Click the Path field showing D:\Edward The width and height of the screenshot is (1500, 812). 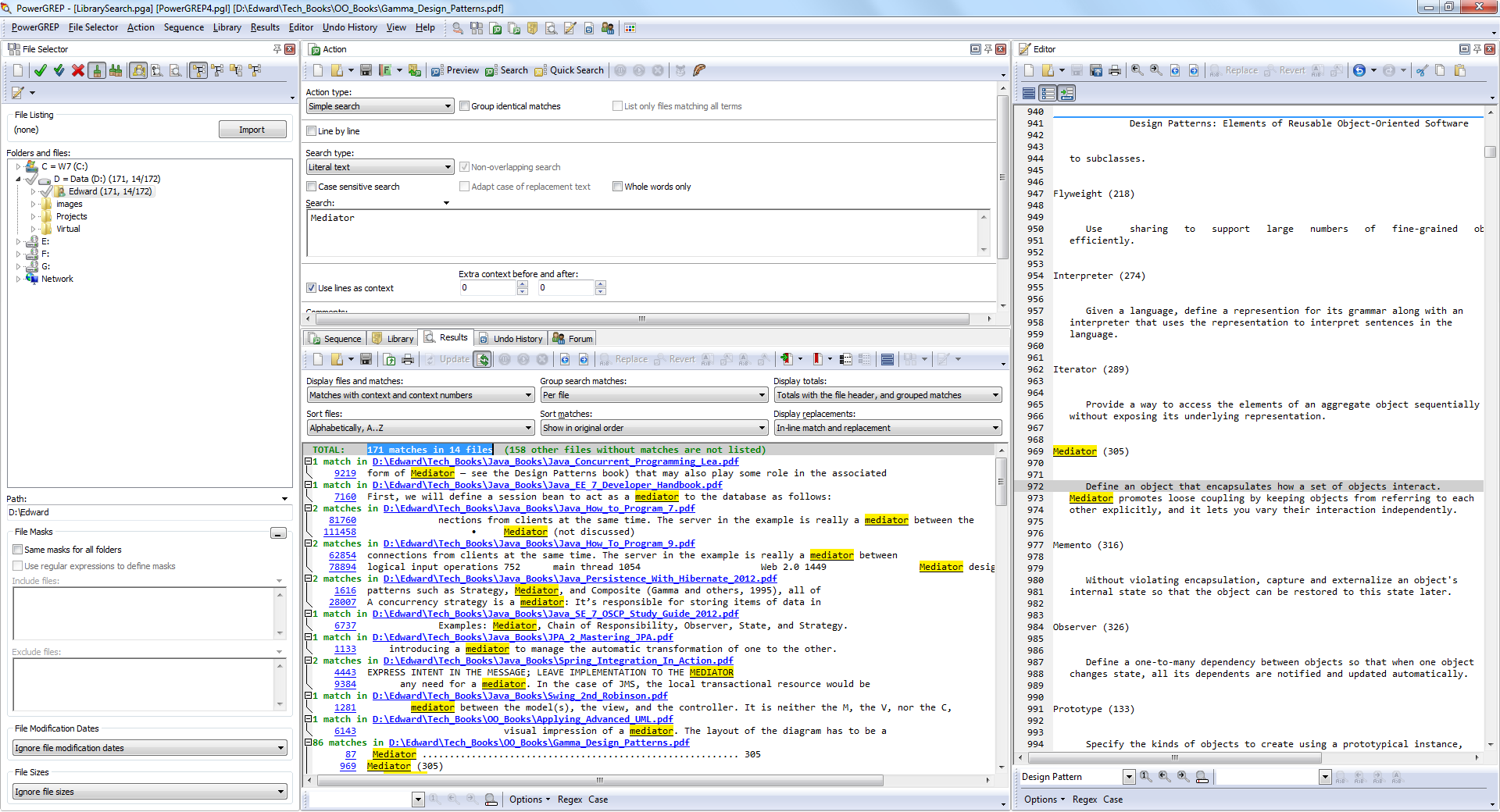[149, 512]
